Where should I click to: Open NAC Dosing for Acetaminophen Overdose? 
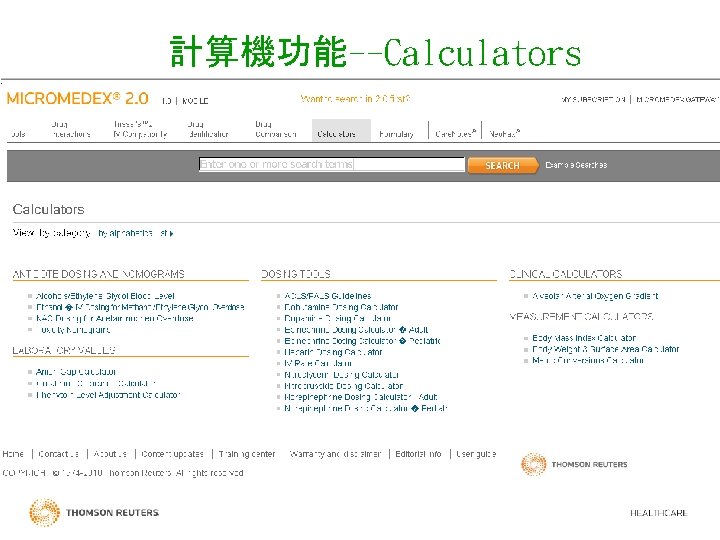coord(115,318)
